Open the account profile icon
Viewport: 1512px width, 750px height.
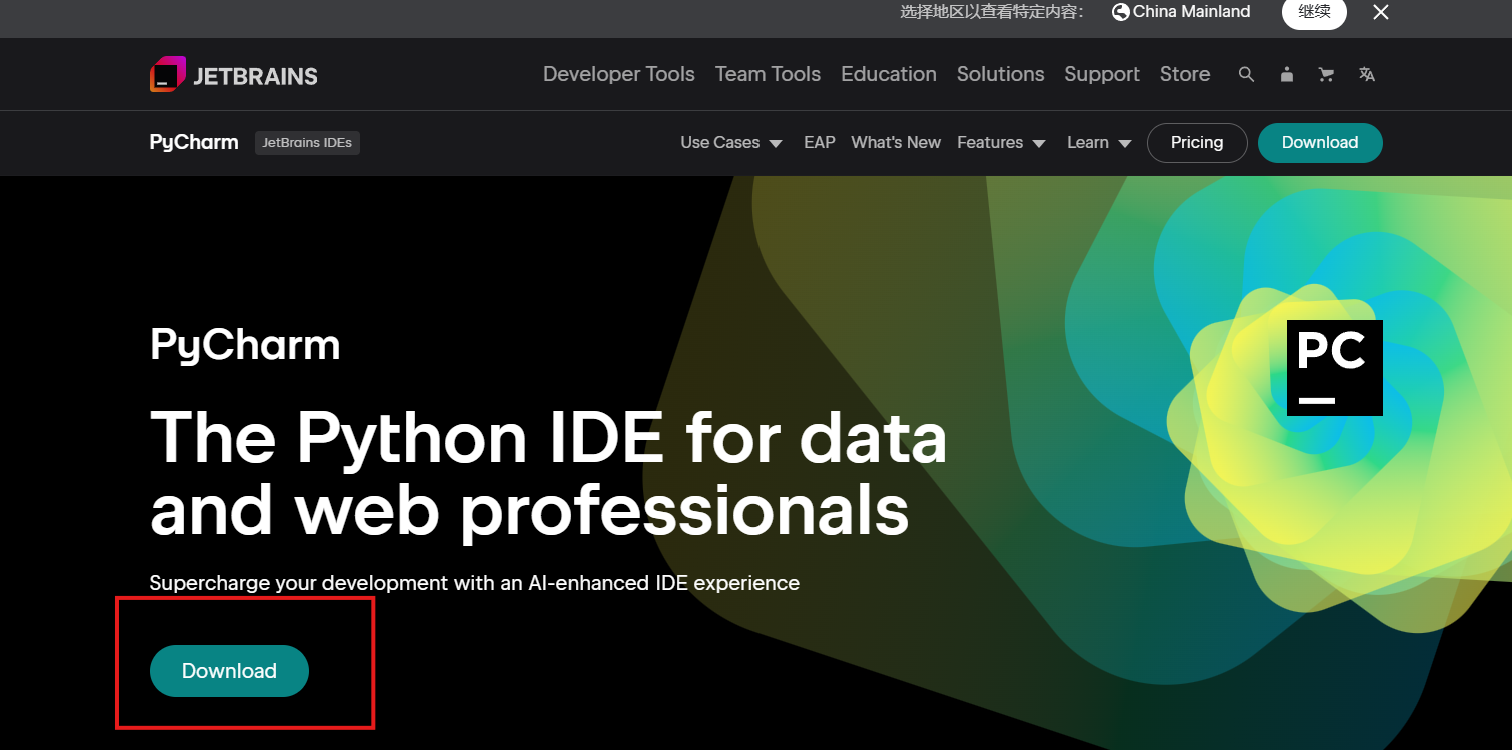[x=1287, y=74]
